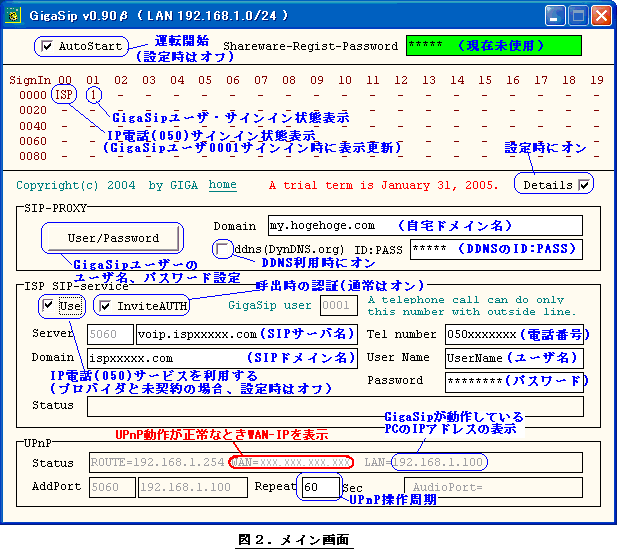Click the SignIn row label 0020
The height and width of the screenshot is (558, 617).
tap(33, 110)
